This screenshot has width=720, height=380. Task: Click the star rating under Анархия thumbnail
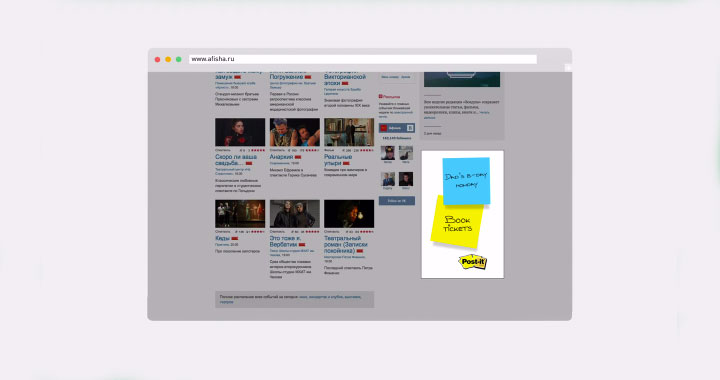[312, 150]
